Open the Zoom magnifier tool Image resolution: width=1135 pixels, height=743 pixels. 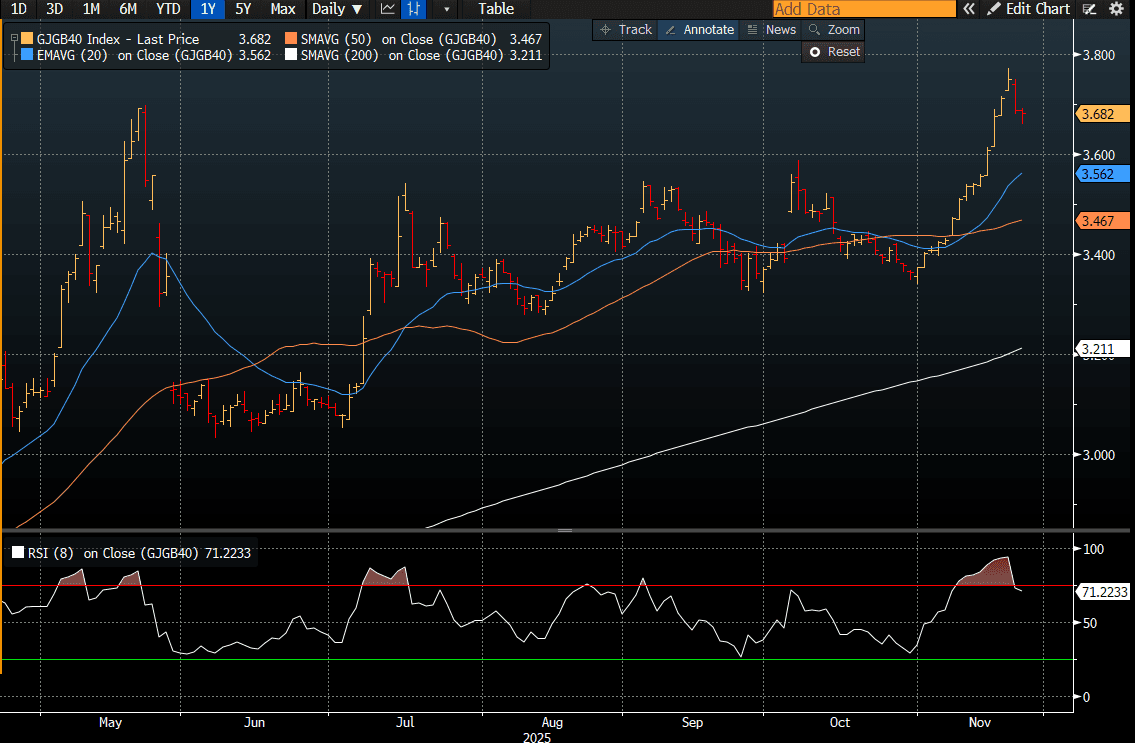tap(833, 30)
